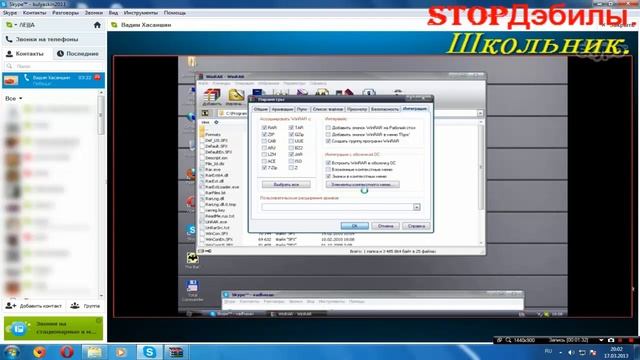Open Windows Media Player from the taskbar

pyautogui.click(x=121, y=352)
